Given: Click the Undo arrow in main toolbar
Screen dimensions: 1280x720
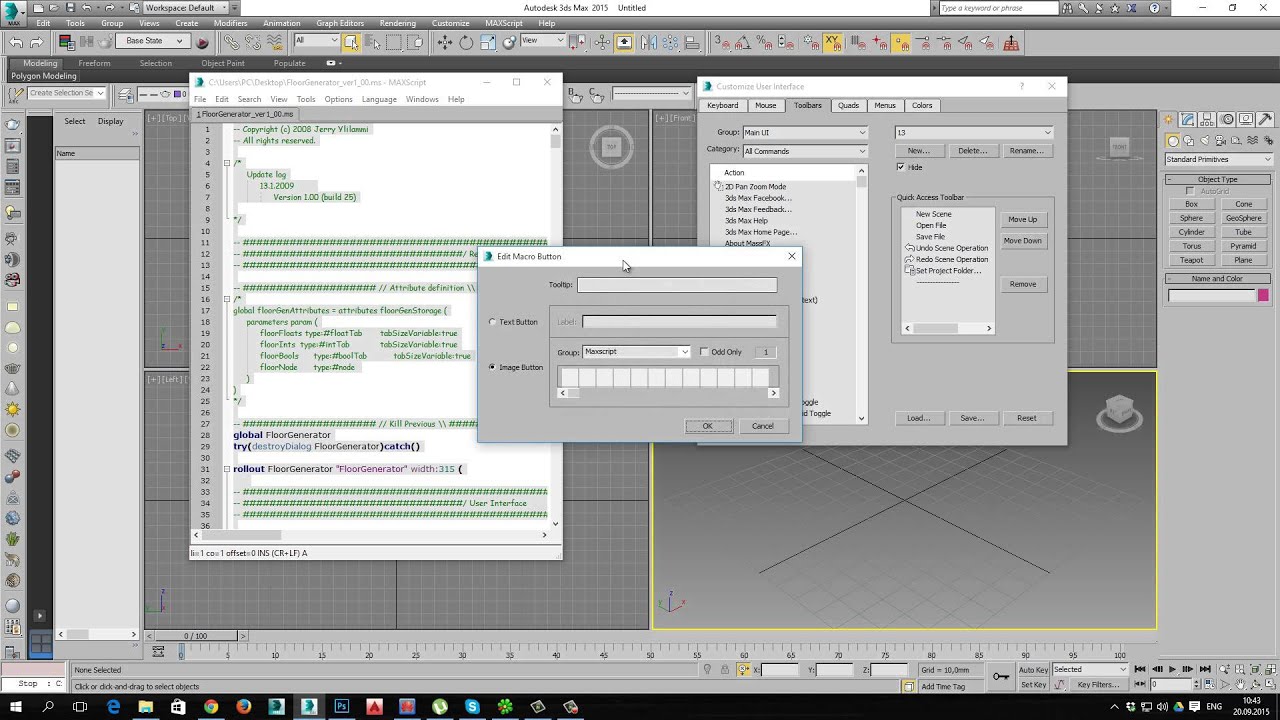Looking at the screenshot, I should tap(16, 42).
